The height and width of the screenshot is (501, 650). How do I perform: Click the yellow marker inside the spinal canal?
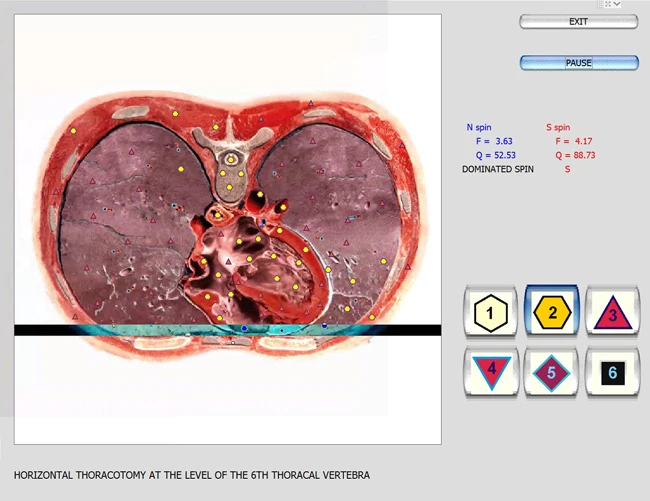[232, 157]
